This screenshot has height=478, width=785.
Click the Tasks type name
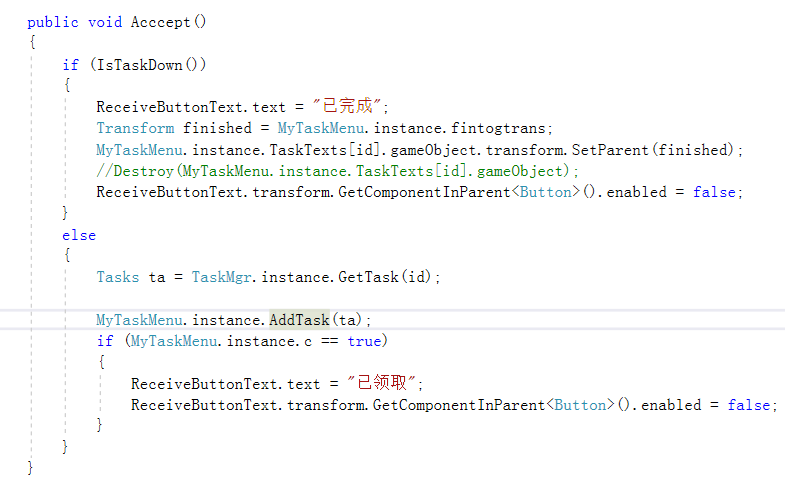click(118, 277)
